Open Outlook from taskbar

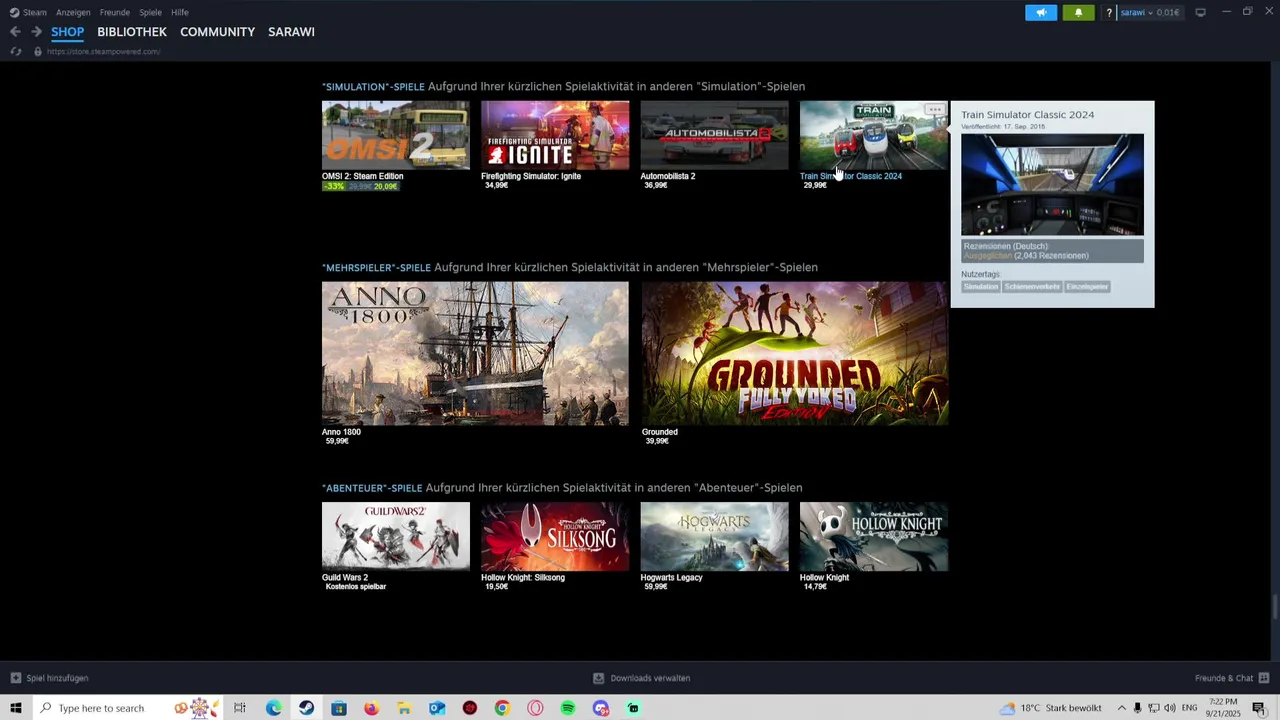coord(437,708)
